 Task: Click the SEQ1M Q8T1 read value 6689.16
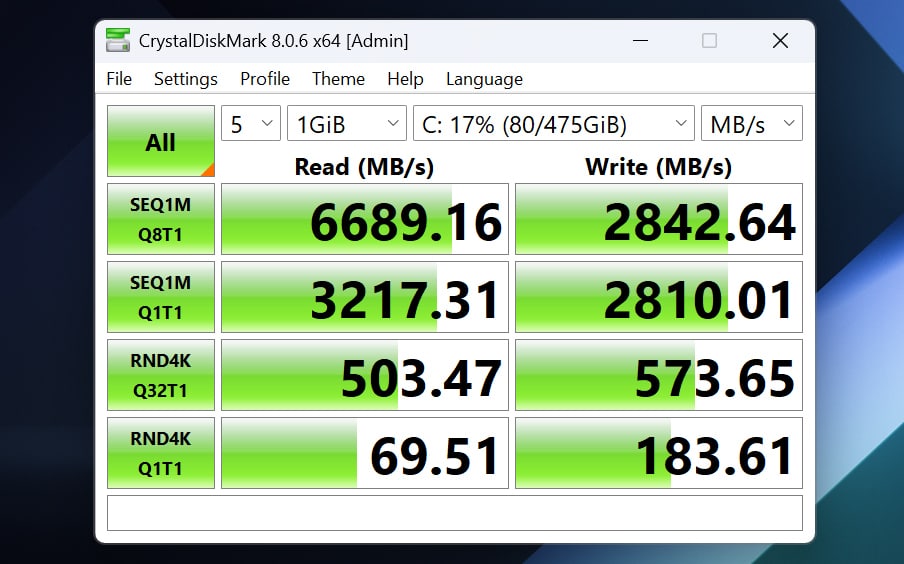click(365, 219)
